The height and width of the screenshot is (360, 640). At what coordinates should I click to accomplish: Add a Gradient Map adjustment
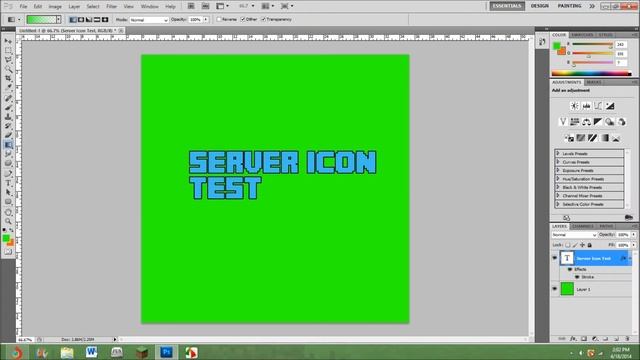pyautogui.click(x=604, y=138)
